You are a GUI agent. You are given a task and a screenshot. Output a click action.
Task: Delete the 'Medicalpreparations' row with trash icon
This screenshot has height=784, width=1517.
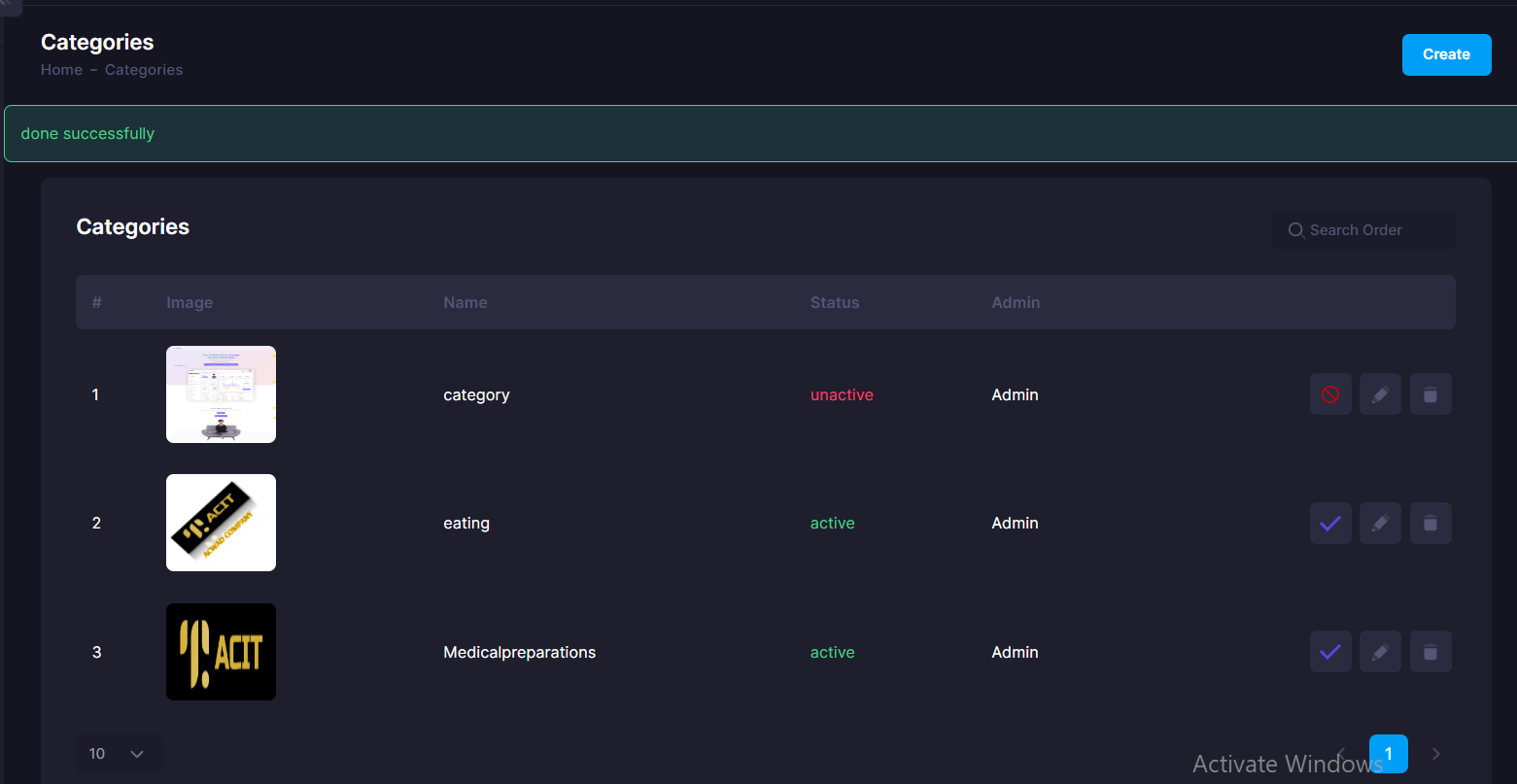pyautogui.click(x=1431, y=651)
